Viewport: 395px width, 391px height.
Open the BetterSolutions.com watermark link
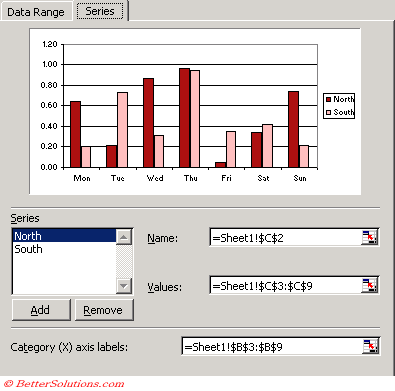(65, 384)
